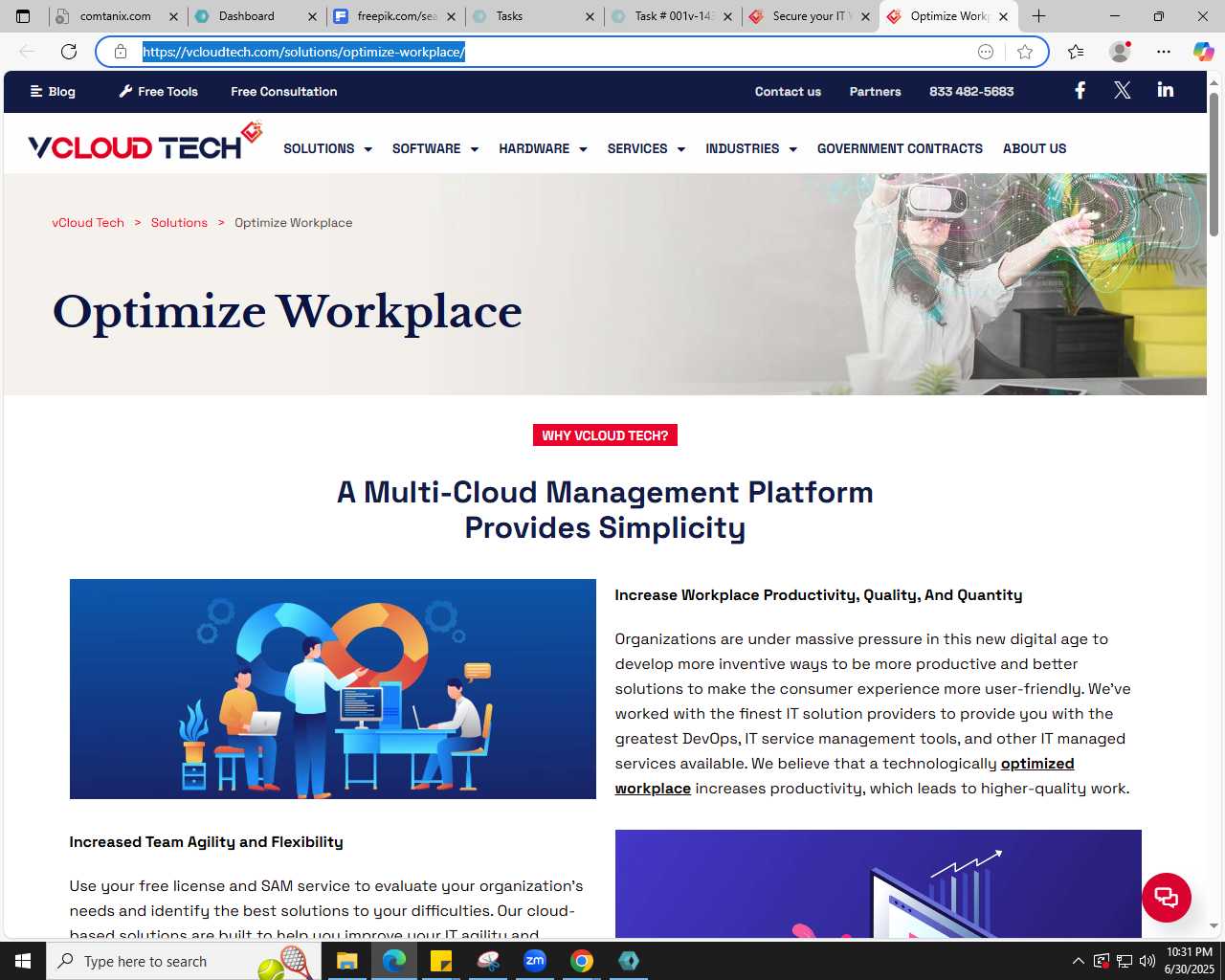This screenshot has width=1225, height=980.
Task: Click the red live chat bubble icon
Action: (x=1166, y=898)
